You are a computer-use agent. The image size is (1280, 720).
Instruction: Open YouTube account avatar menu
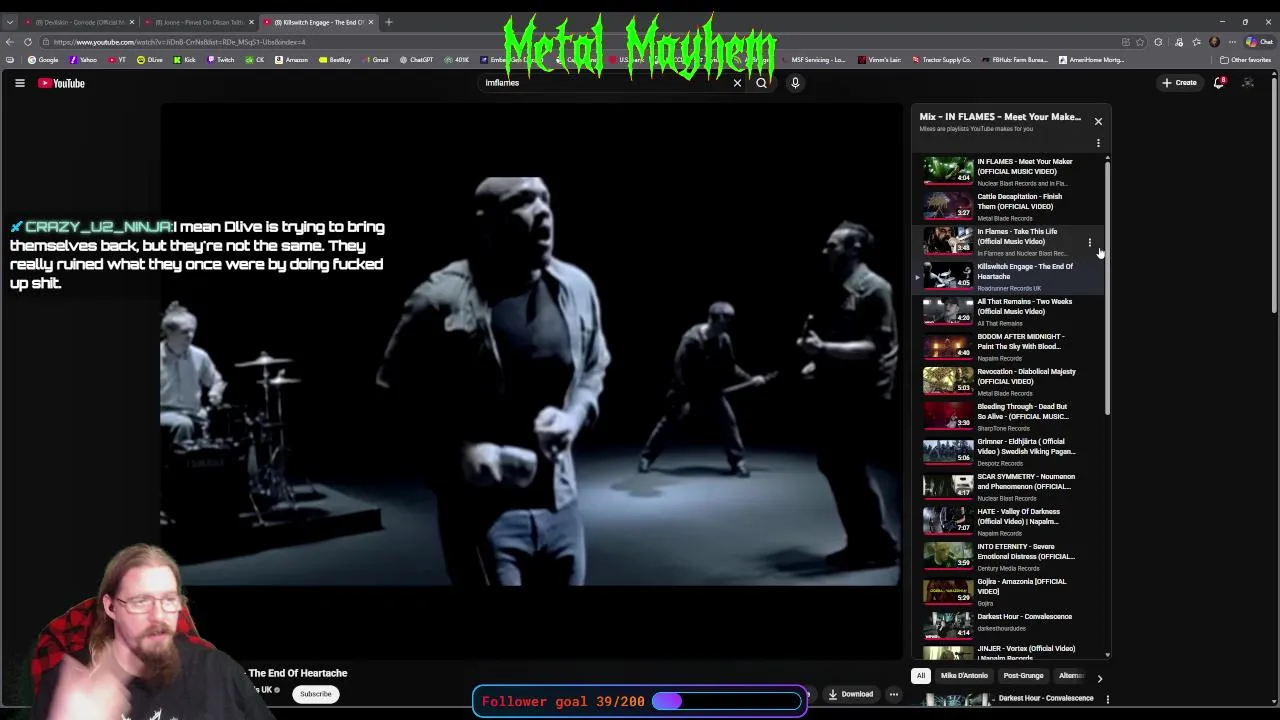tap(1248, 83)
